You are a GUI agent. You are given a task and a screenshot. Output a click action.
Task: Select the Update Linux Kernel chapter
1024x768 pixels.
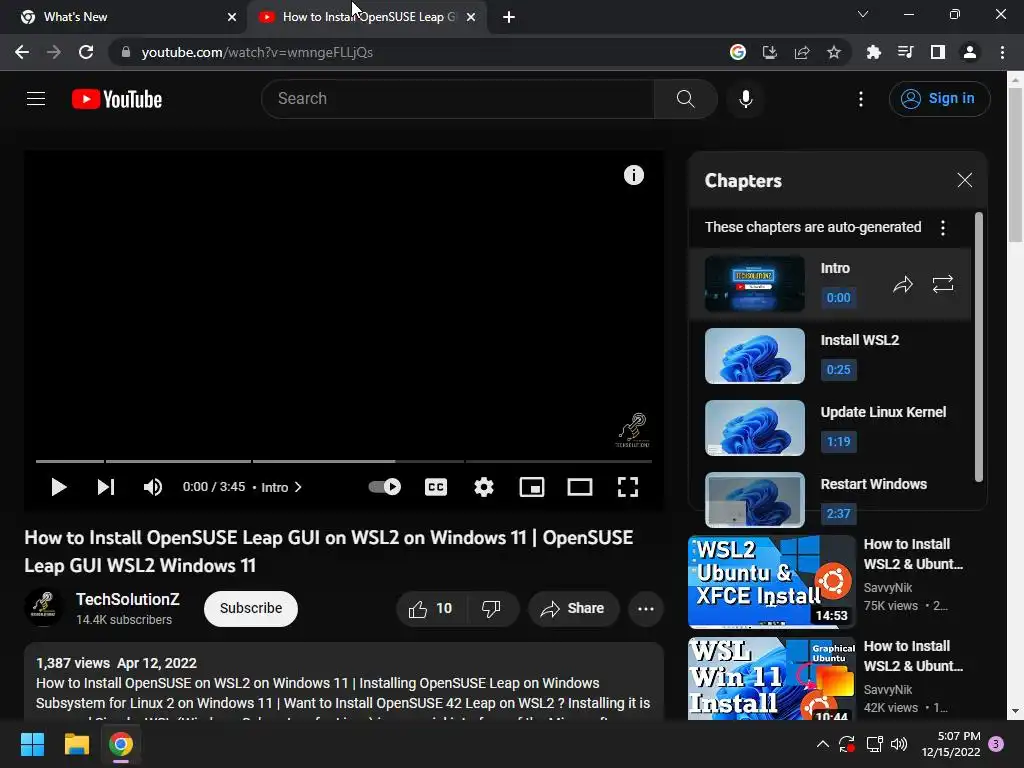(831, 428)
